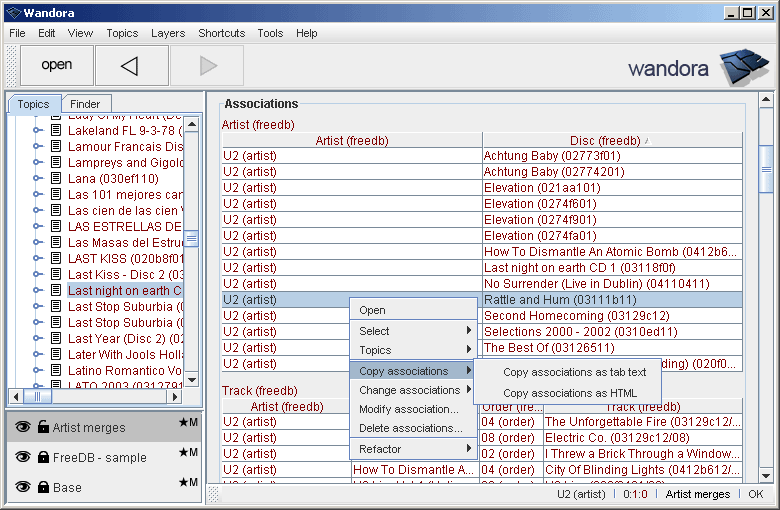Click the star M marker on FreeDB - sample layer

[189, 452]
